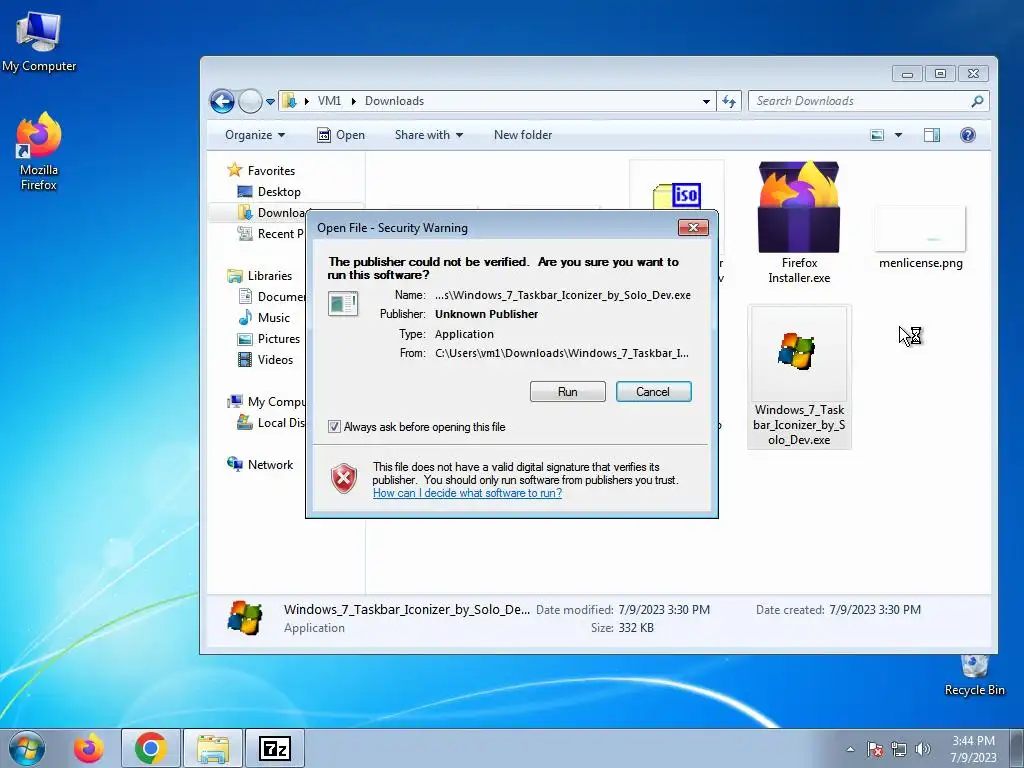Click network tray icon

coord(899,749)
